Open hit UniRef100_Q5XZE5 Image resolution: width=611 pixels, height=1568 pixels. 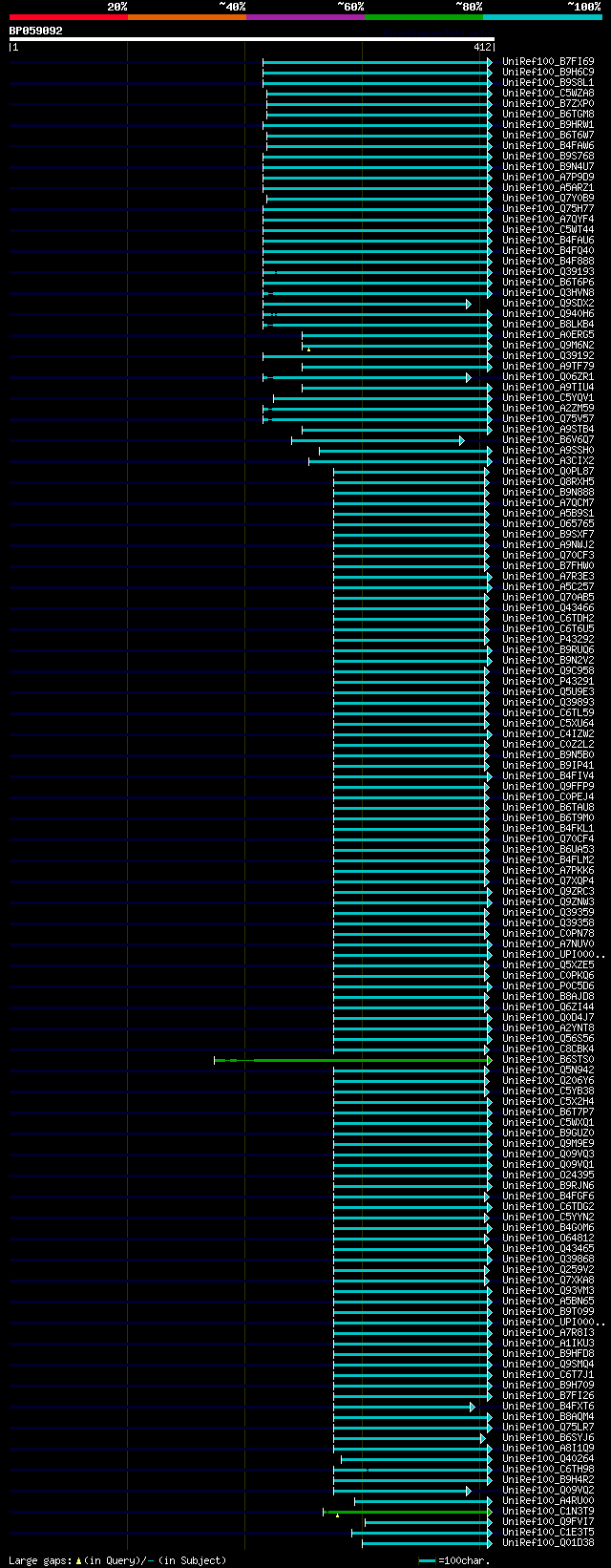pyautogui.click(x=548, y=964)
